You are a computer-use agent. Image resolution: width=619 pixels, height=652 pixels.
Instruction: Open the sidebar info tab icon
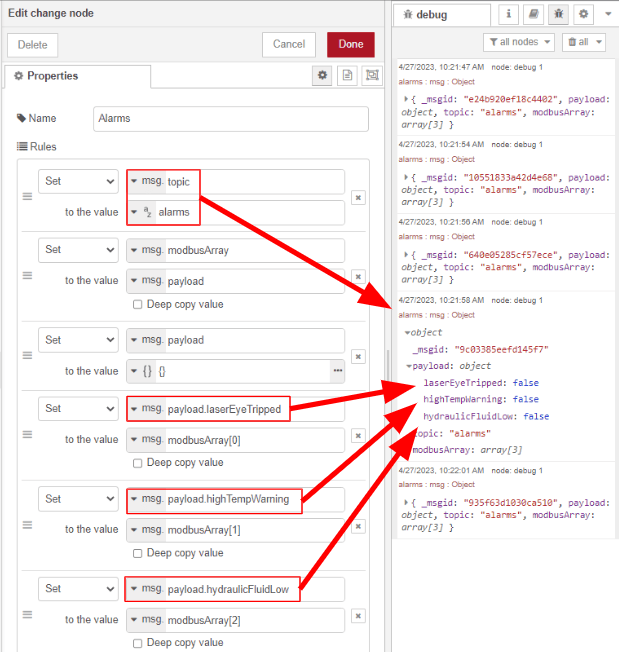[x=508, y=15]
